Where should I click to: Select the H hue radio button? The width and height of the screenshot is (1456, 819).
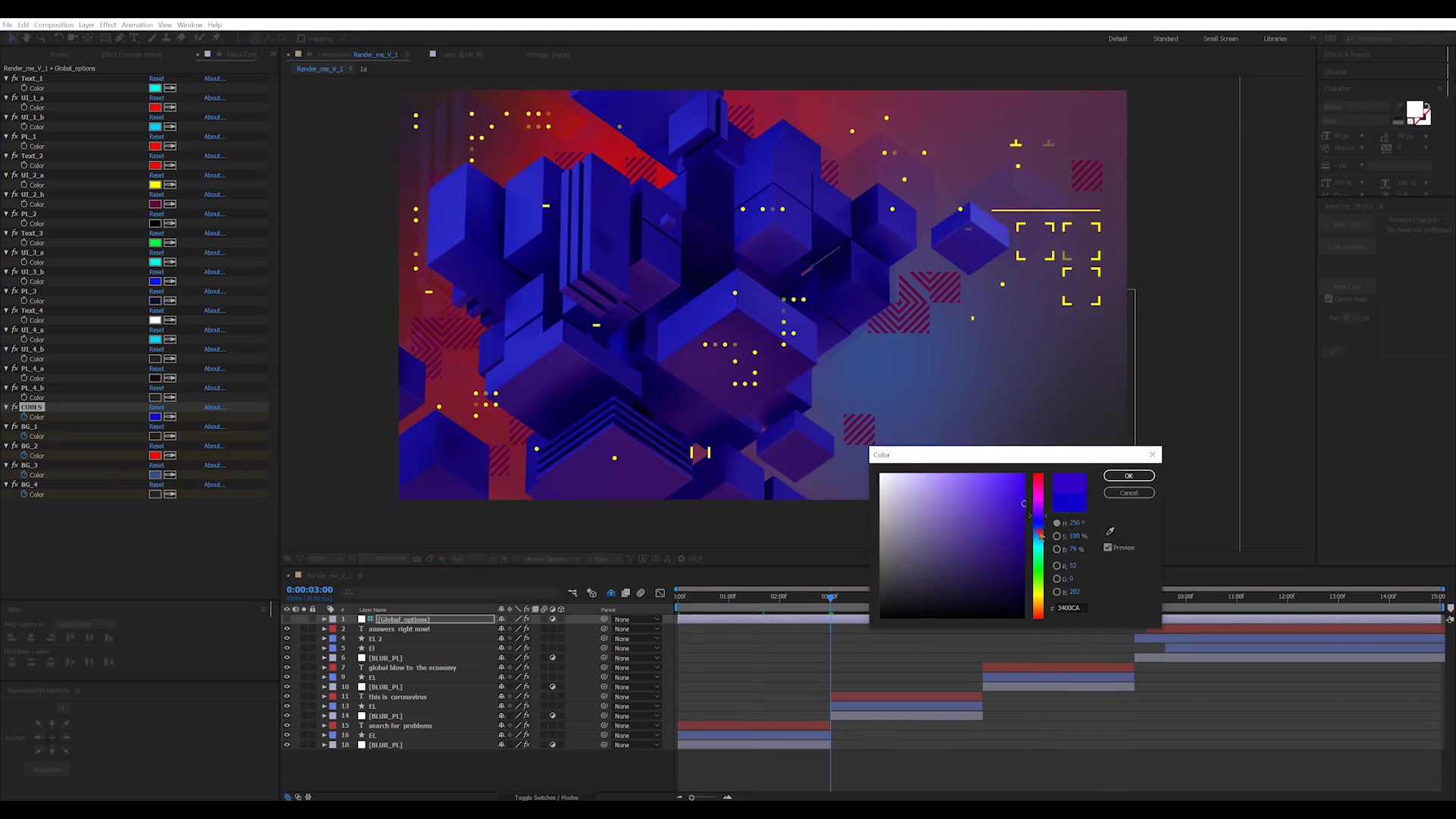pyautogui.click(x=1056, y=523)
